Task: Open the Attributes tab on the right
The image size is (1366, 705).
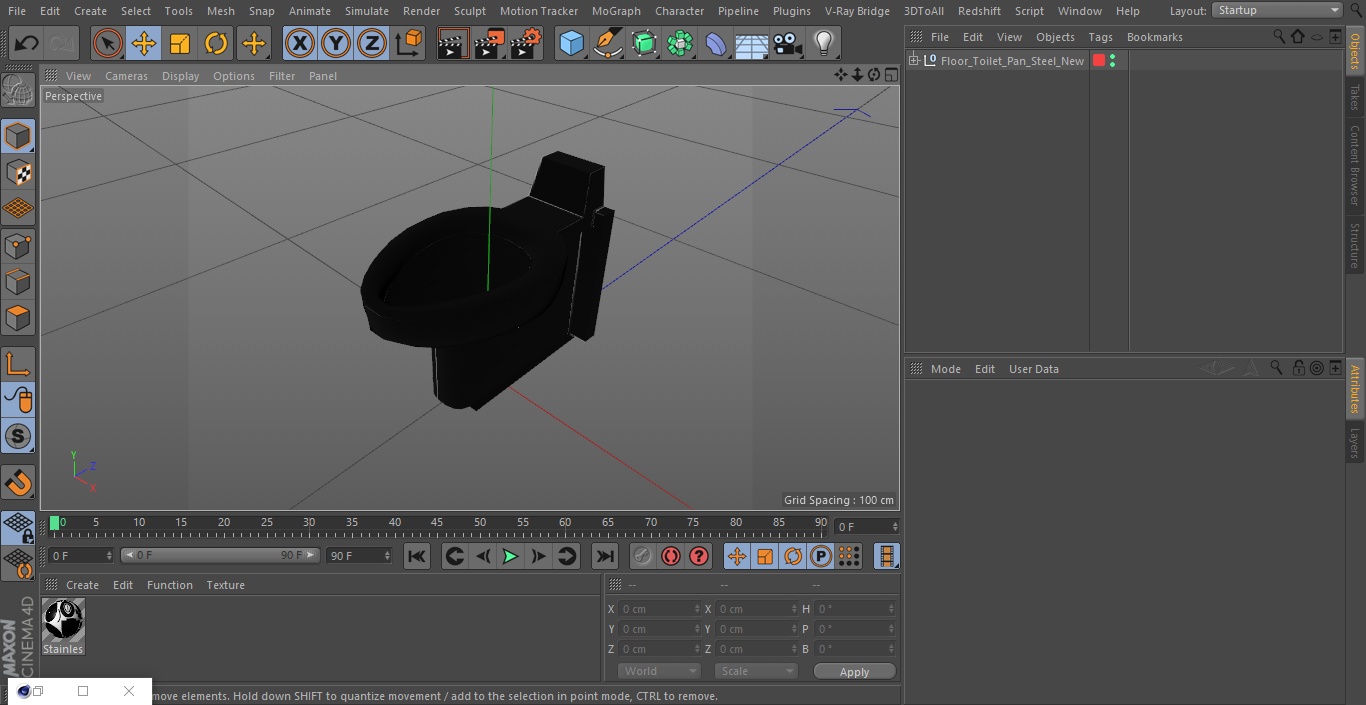Action: (x=1355, y=389)
